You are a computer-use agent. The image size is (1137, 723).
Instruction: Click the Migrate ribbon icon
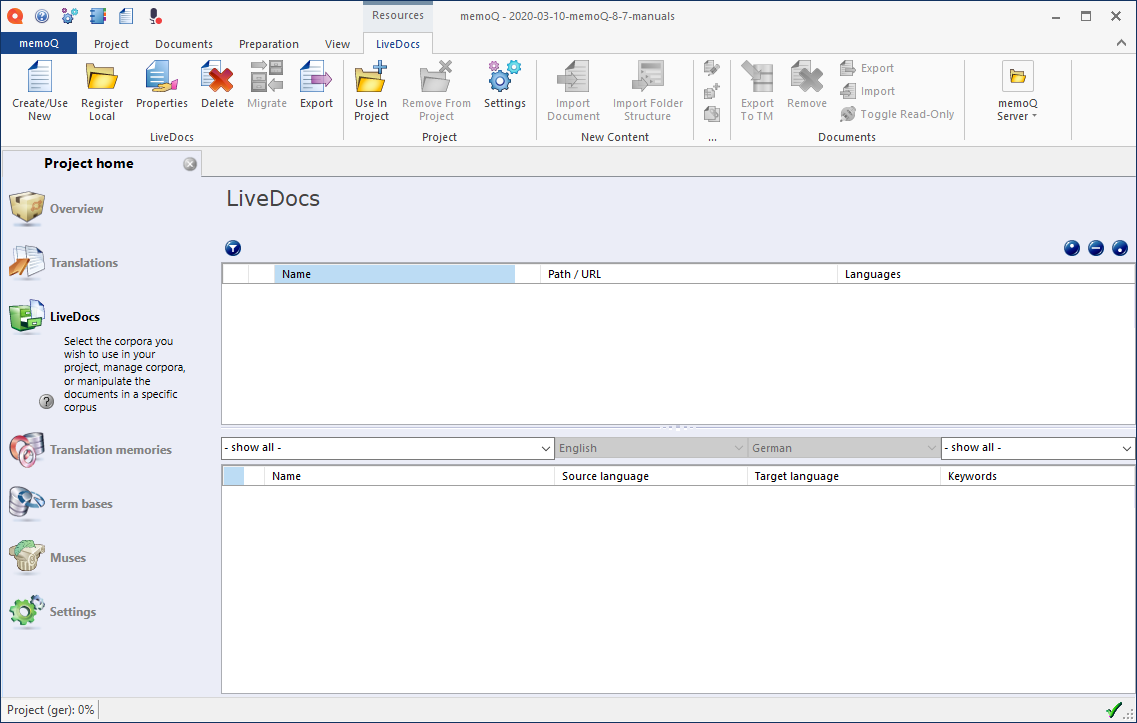(267, 86)
